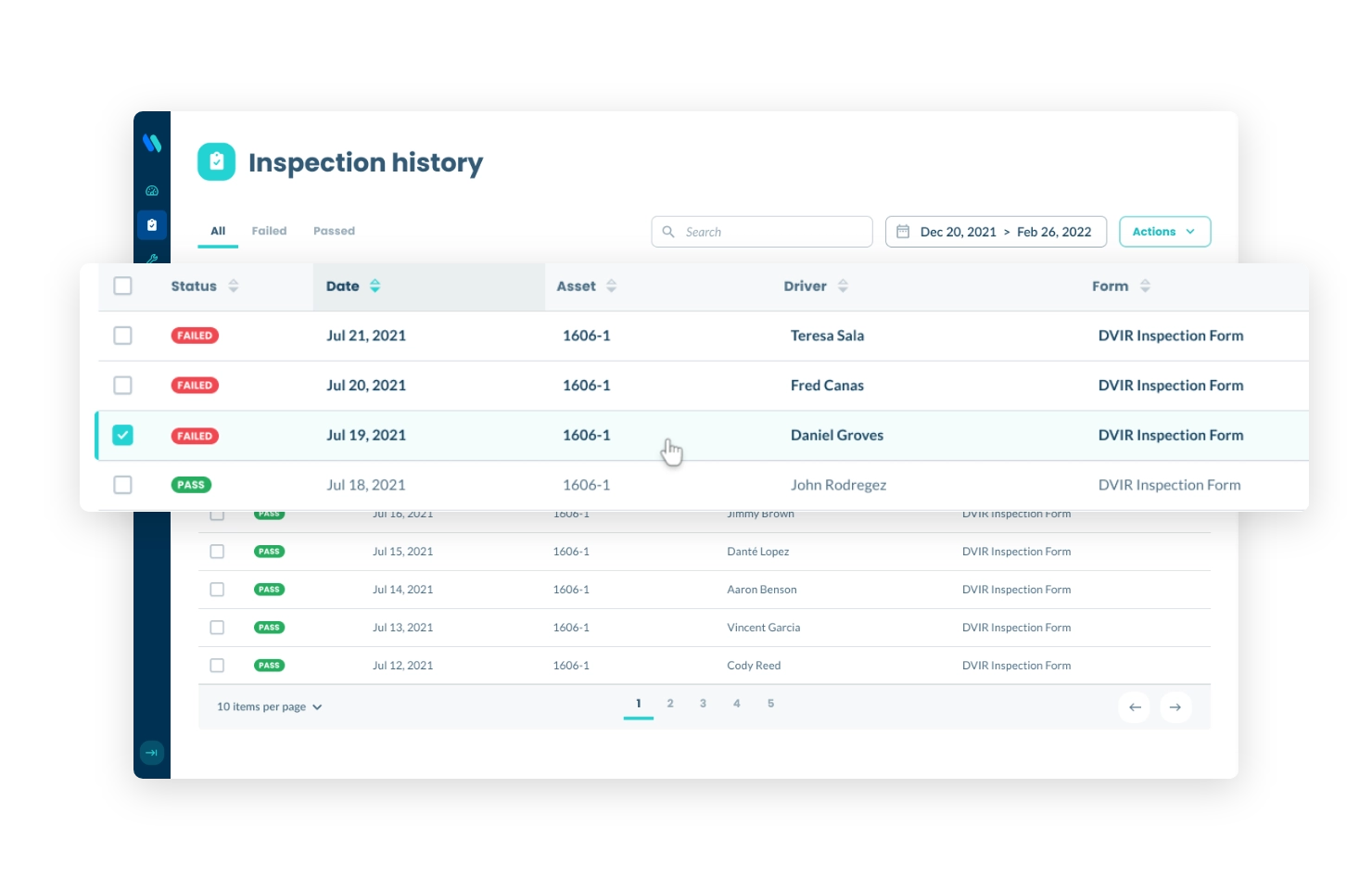Screen dimensions: 1372x890
Task: Select the inspections clipboard icon in the sidebar
Action: (x=152, y=224)
